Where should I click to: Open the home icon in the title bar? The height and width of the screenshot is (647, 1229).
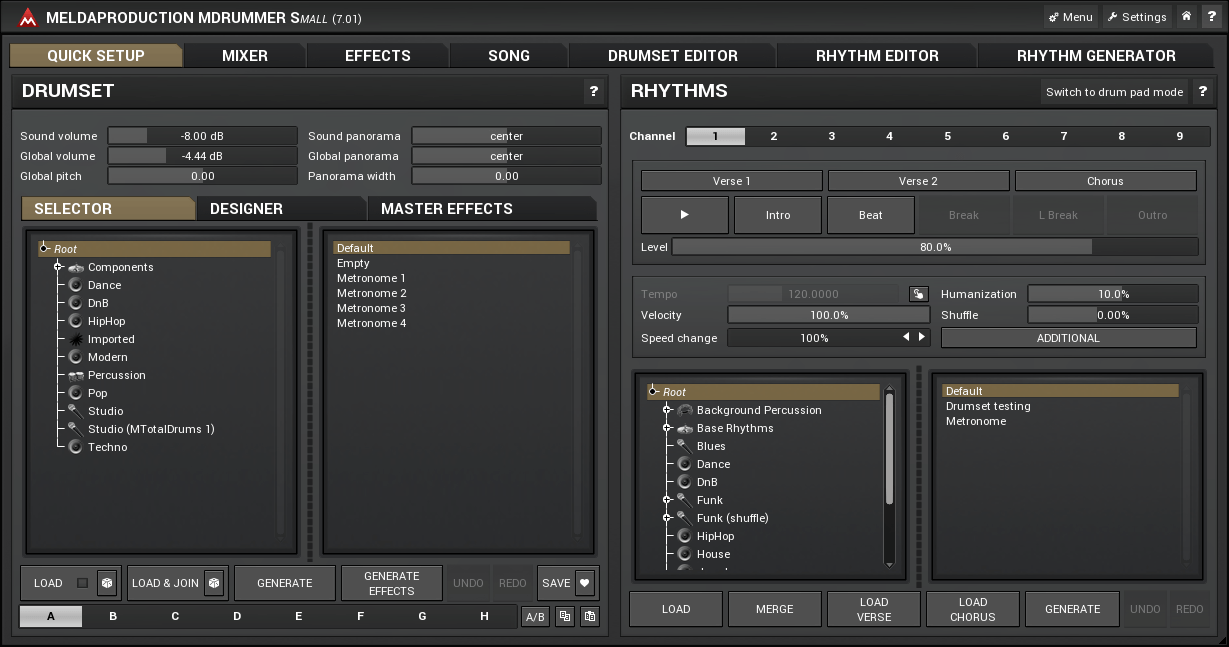pyautogui.click(x=1185, y=17)
